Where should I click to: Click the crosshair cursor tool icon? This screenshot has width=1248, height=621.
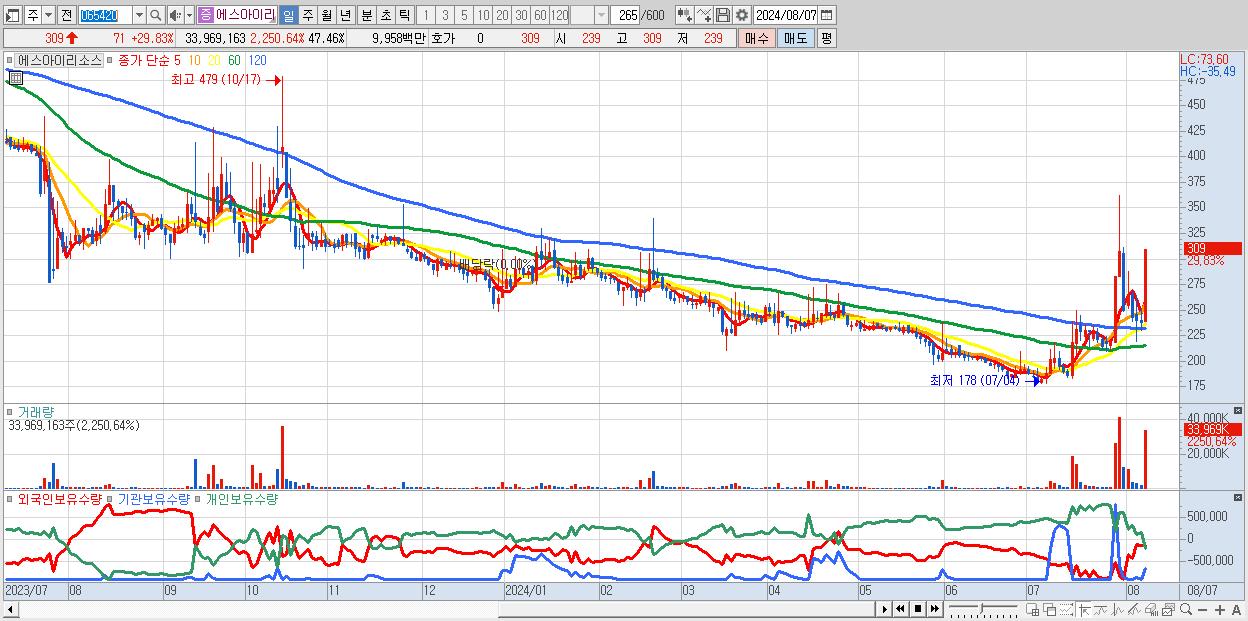click(x=1084, y=610)
